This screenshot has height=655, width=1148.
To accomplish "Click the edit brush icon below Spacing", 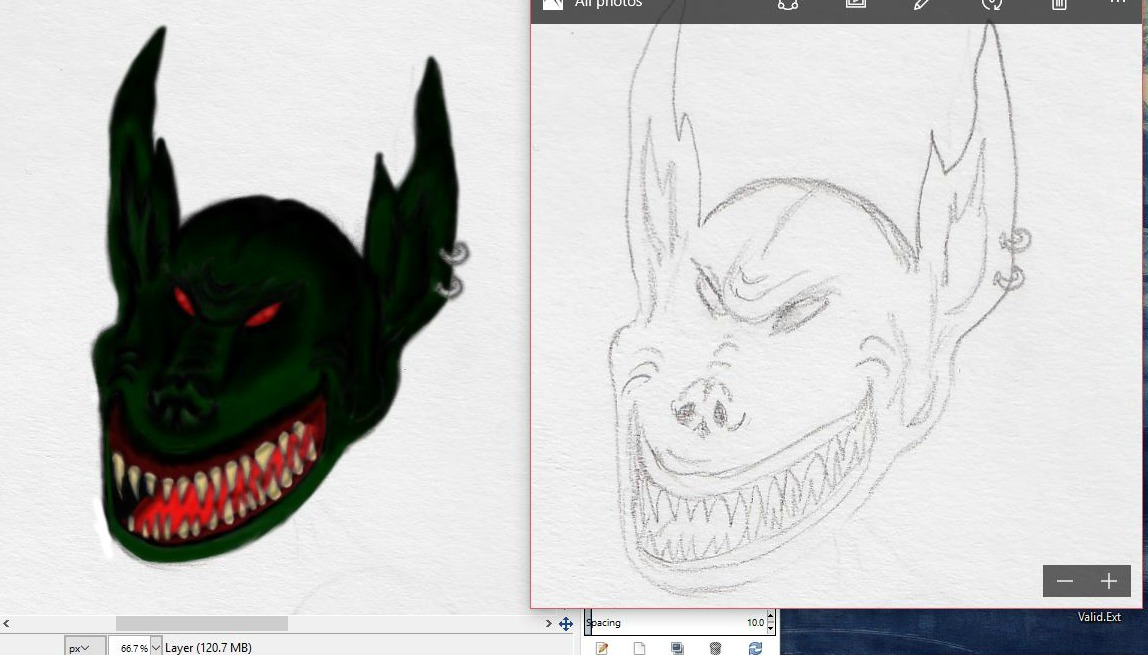I will click(602, 649).
